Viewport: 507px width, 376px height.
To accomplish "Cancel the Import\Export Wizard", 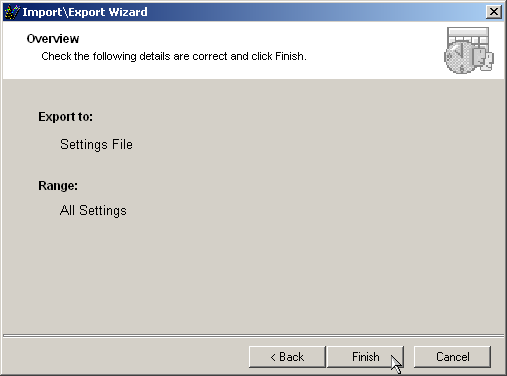I will 452,357.
